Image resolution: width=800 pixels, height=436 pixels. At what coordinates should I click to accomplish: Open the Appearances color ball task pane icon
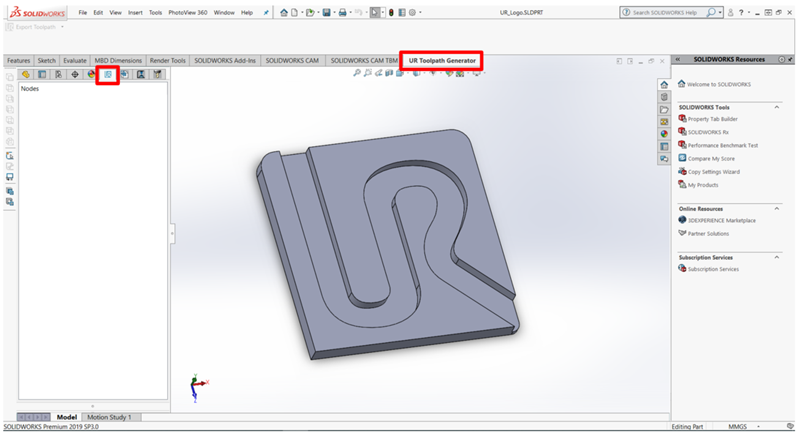tap(664, 134)
